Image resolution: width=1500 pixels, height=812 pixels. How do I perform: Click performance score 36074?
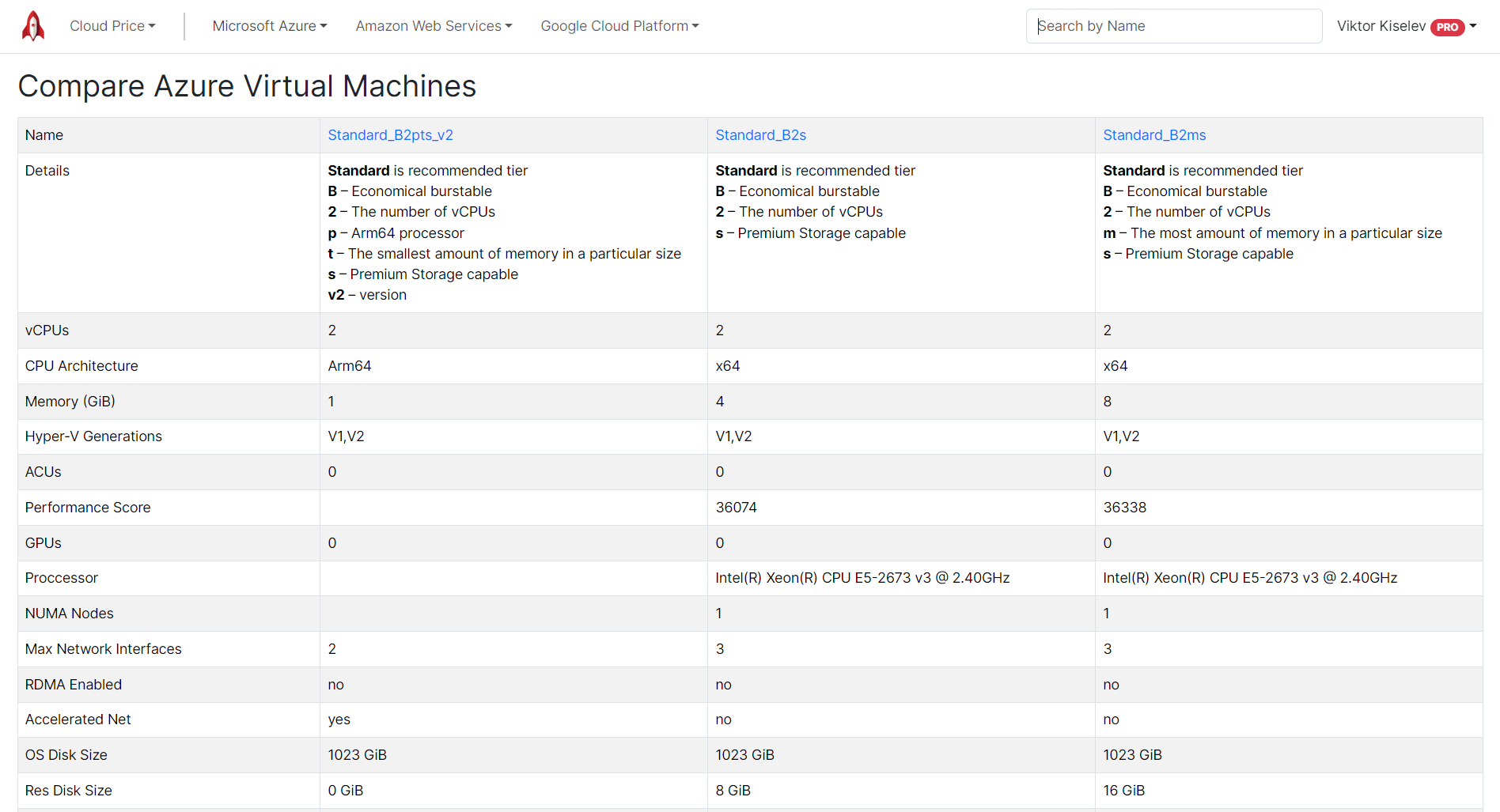(736, 508)
